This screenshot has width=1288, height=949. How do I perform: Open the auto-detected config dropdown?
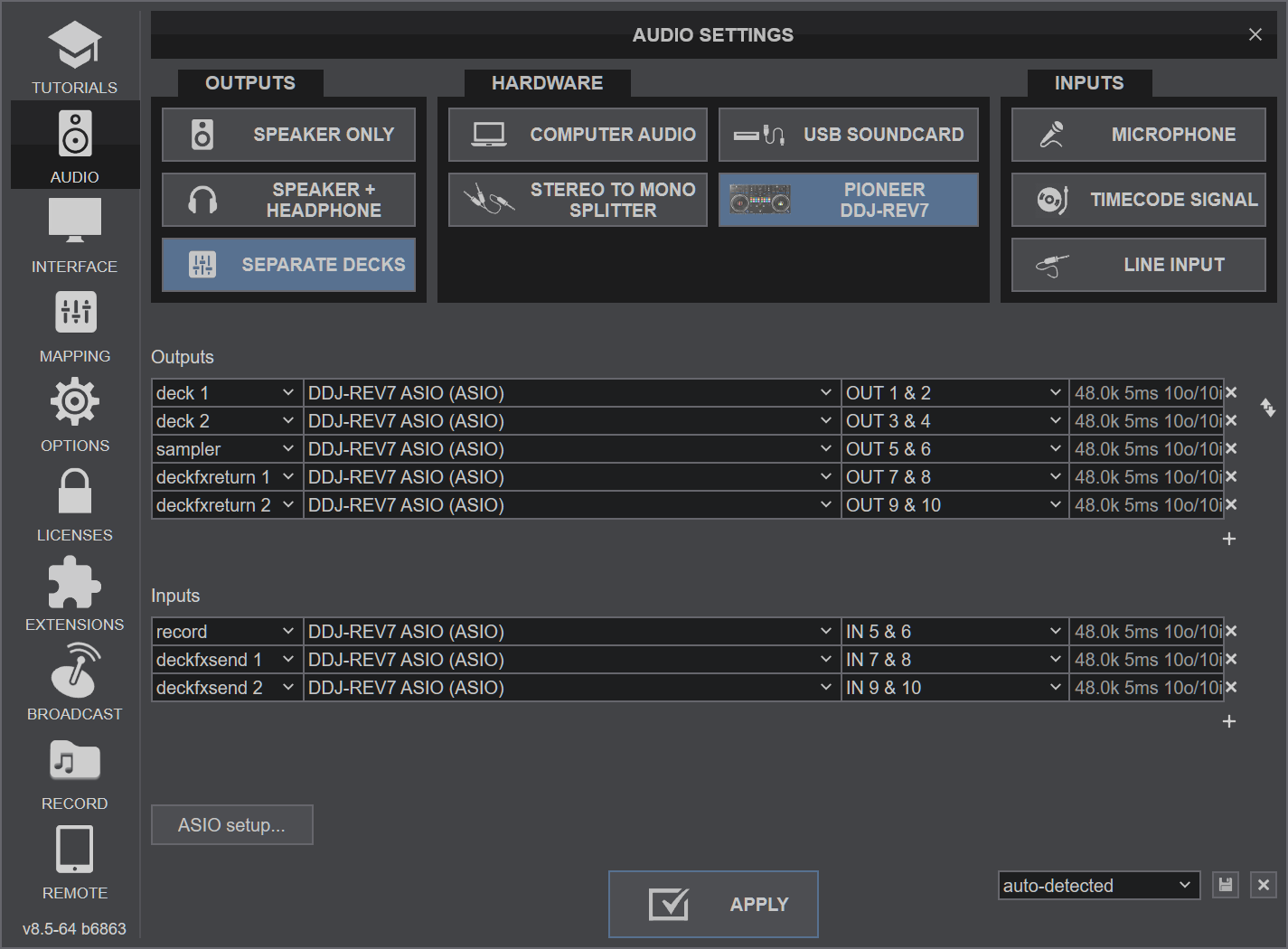(x=1098, y=886)
